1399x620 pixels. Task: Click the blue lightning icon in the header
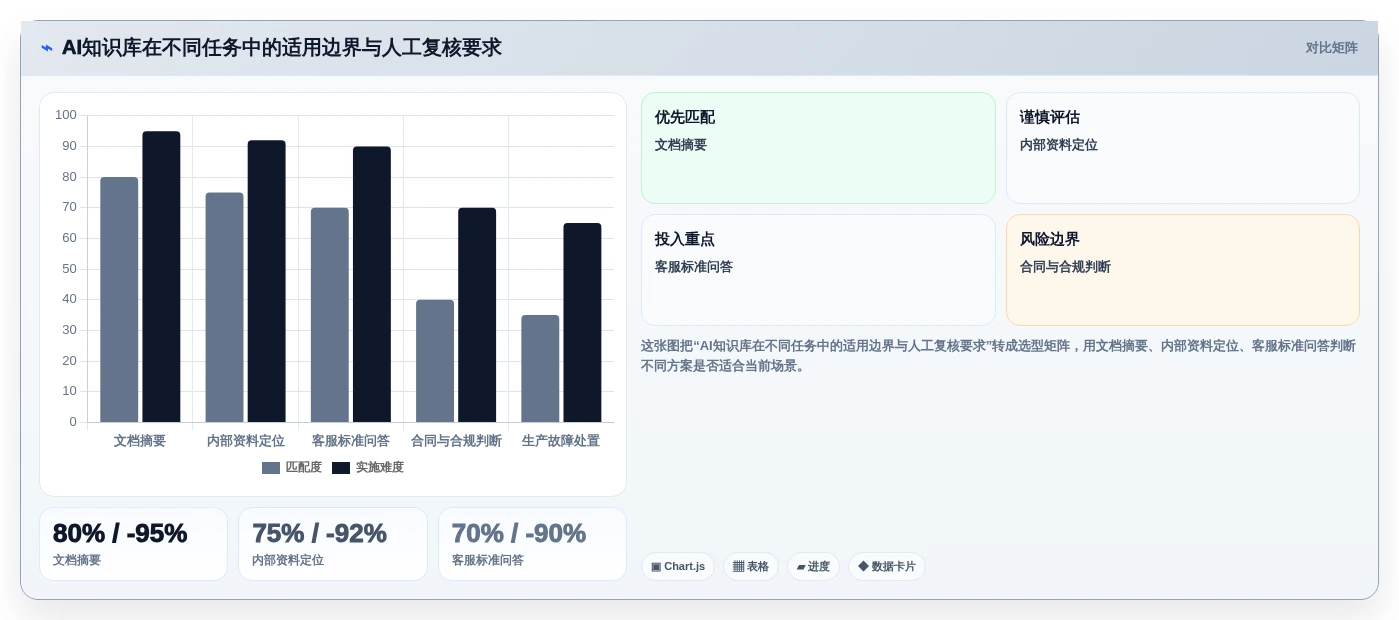click(47, 48)
